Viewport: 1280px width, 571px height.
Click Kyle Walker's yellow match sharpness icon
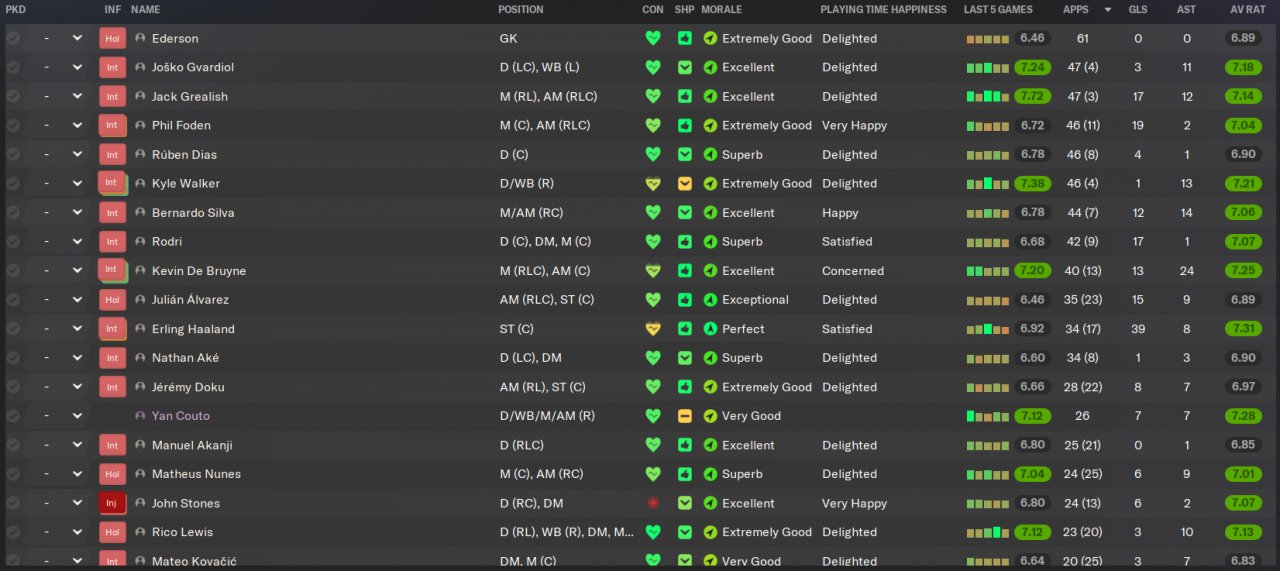pyautogui.click(x=685, y=184)
